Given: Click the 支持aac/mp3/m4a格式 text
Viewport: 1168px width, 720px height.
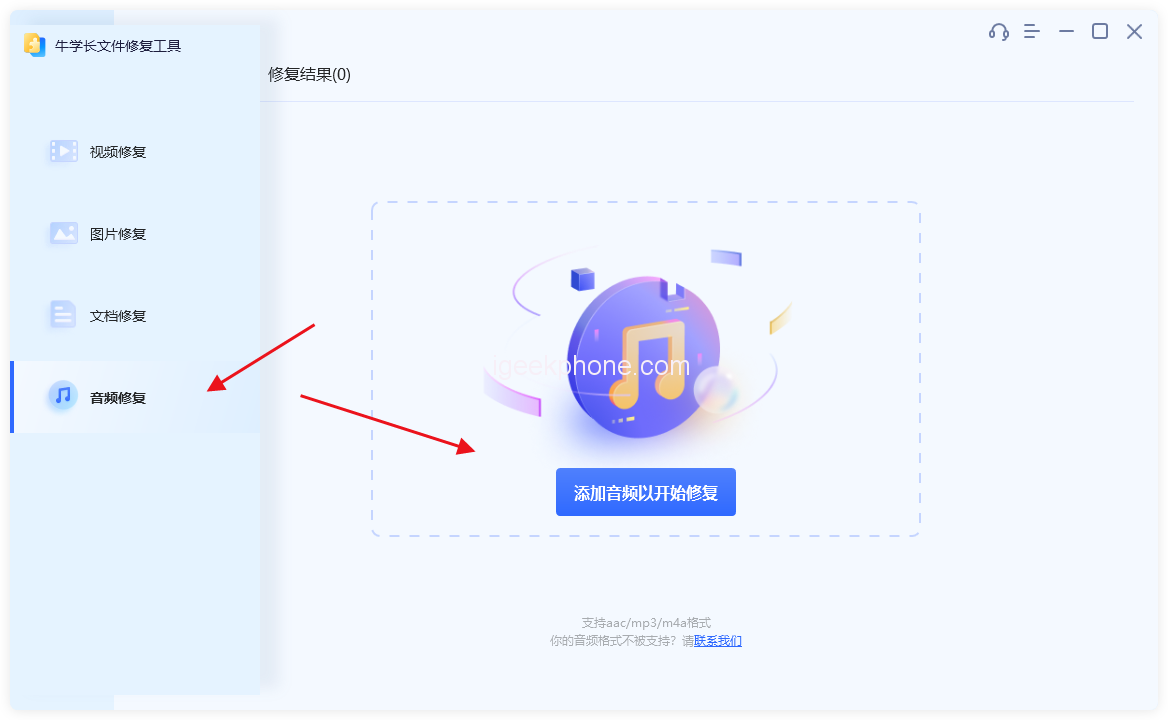Looking at the screenshot, I should click(646, 622).
